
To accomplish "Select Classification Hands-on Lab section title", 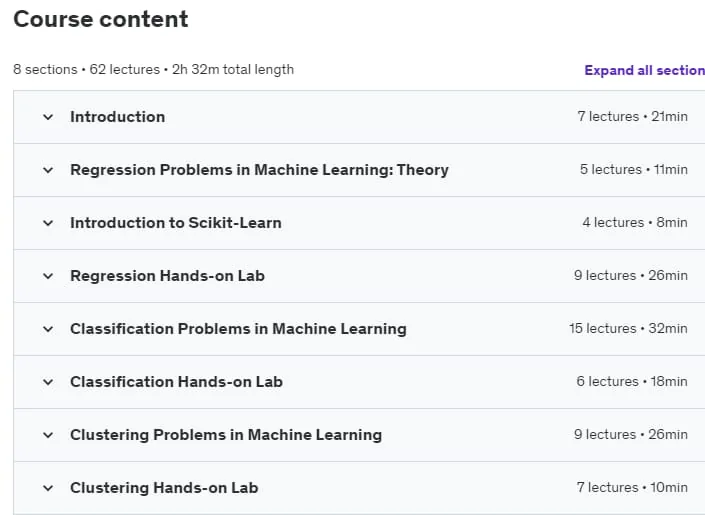I will pyautogui.click(x=176, y=382).
